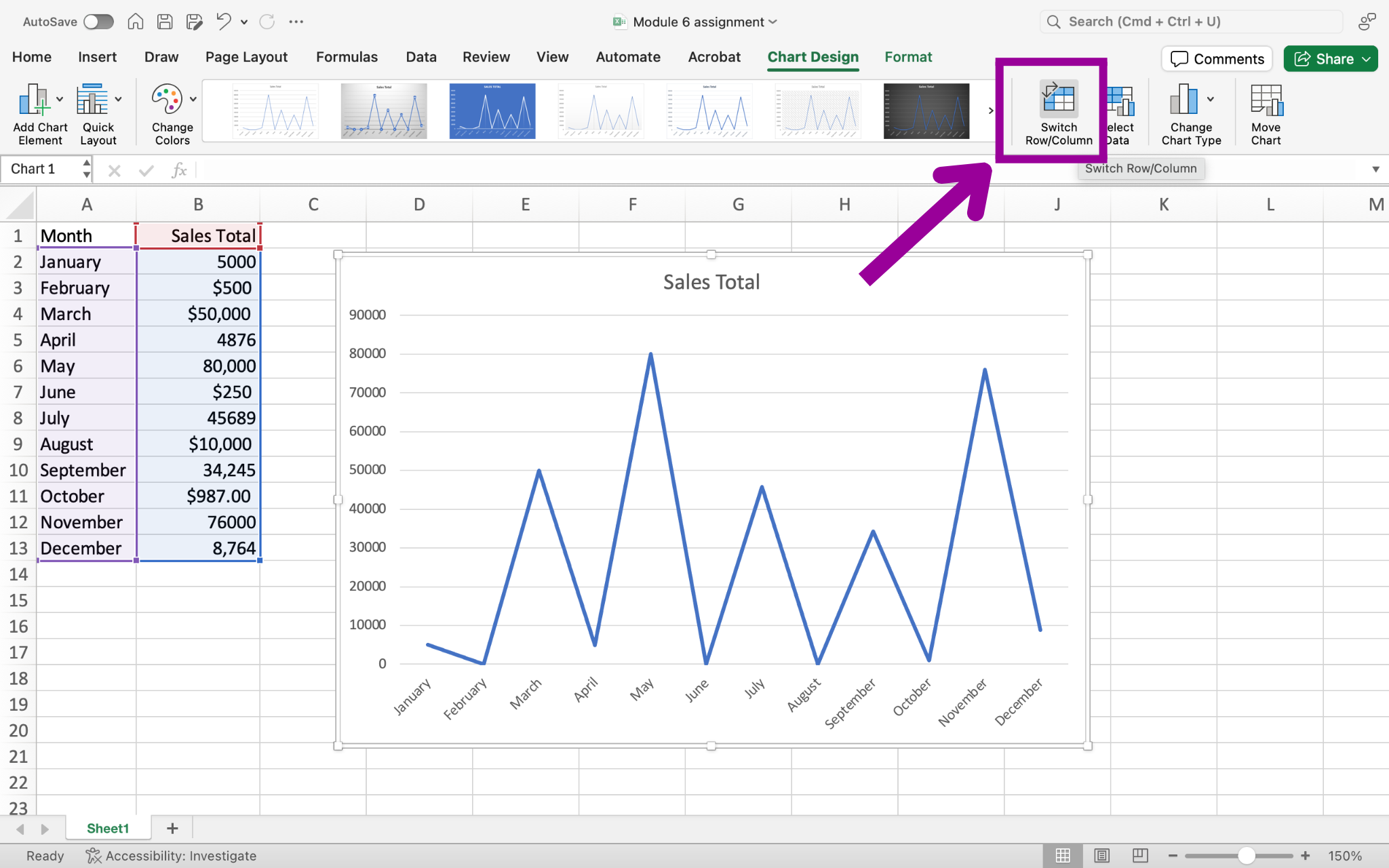Click the zoom slider handle

[x=1246, y=856]
